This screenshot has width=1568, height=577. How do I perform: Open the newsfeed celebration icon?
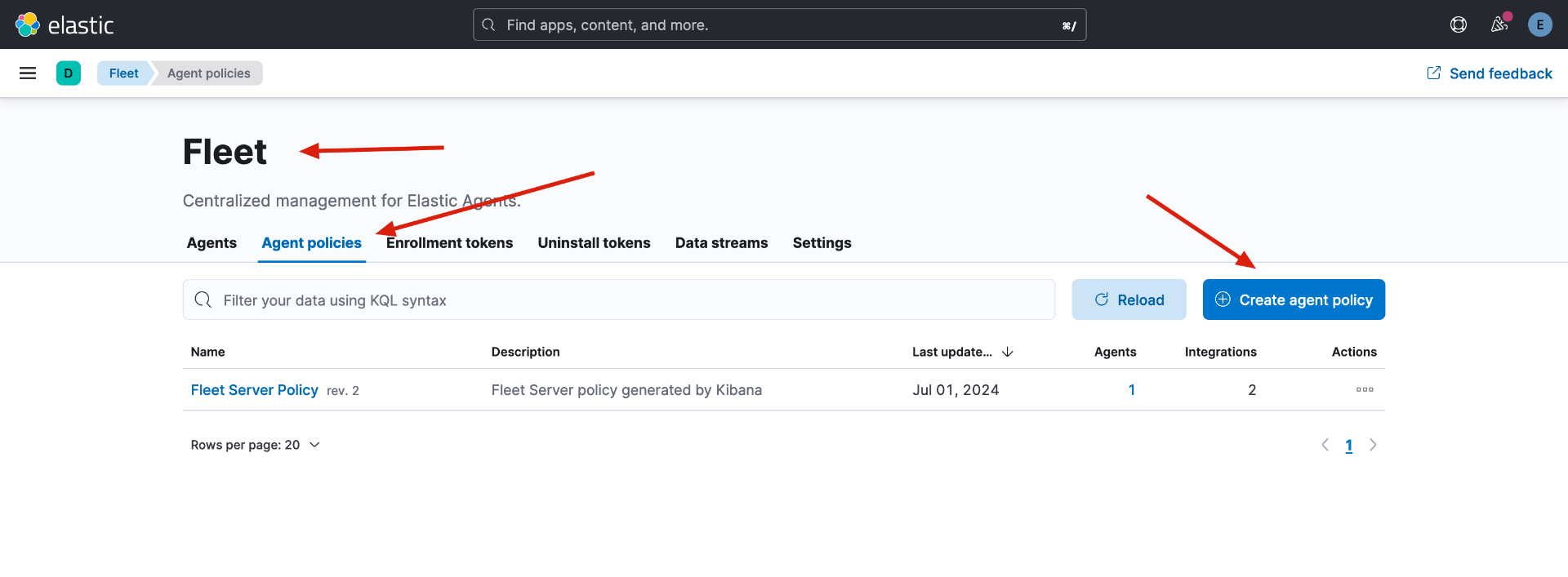click(x=1499, y=24)
